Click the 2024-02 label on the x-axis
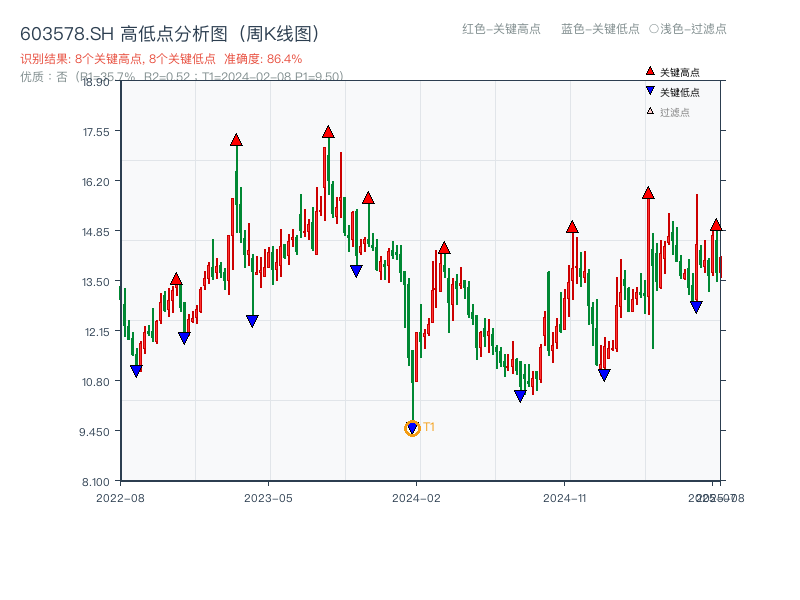Image resolution: width=800 pixels, height=600 pixels. point(417,496)
